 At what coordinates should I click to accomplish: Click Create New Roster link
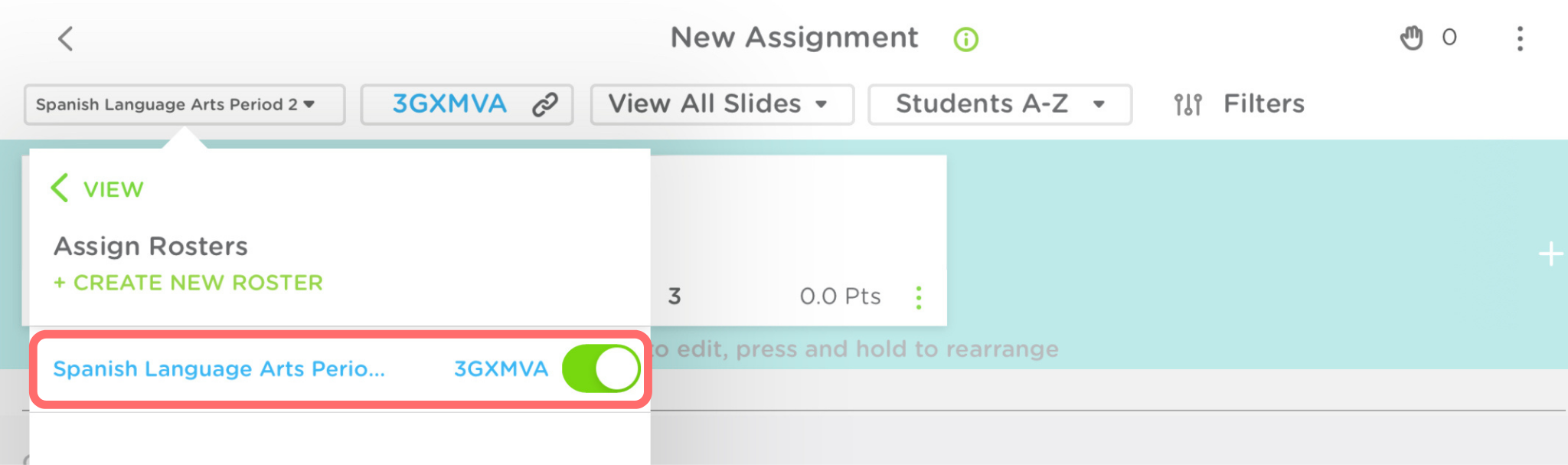click(188, 283)
